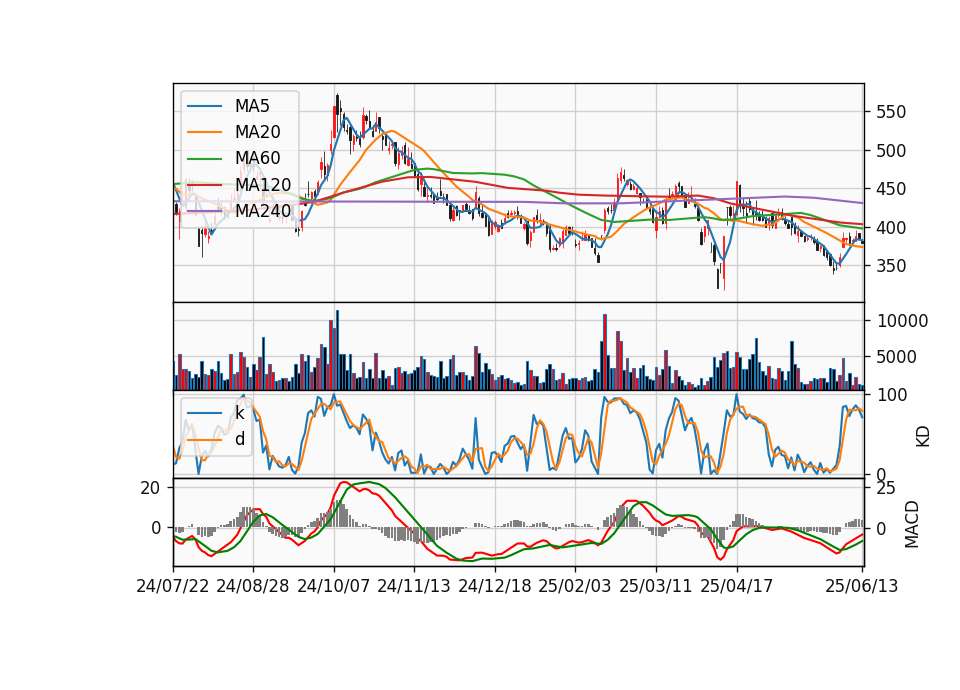Click the 25/04/17 date tick label

coord(737,586)
